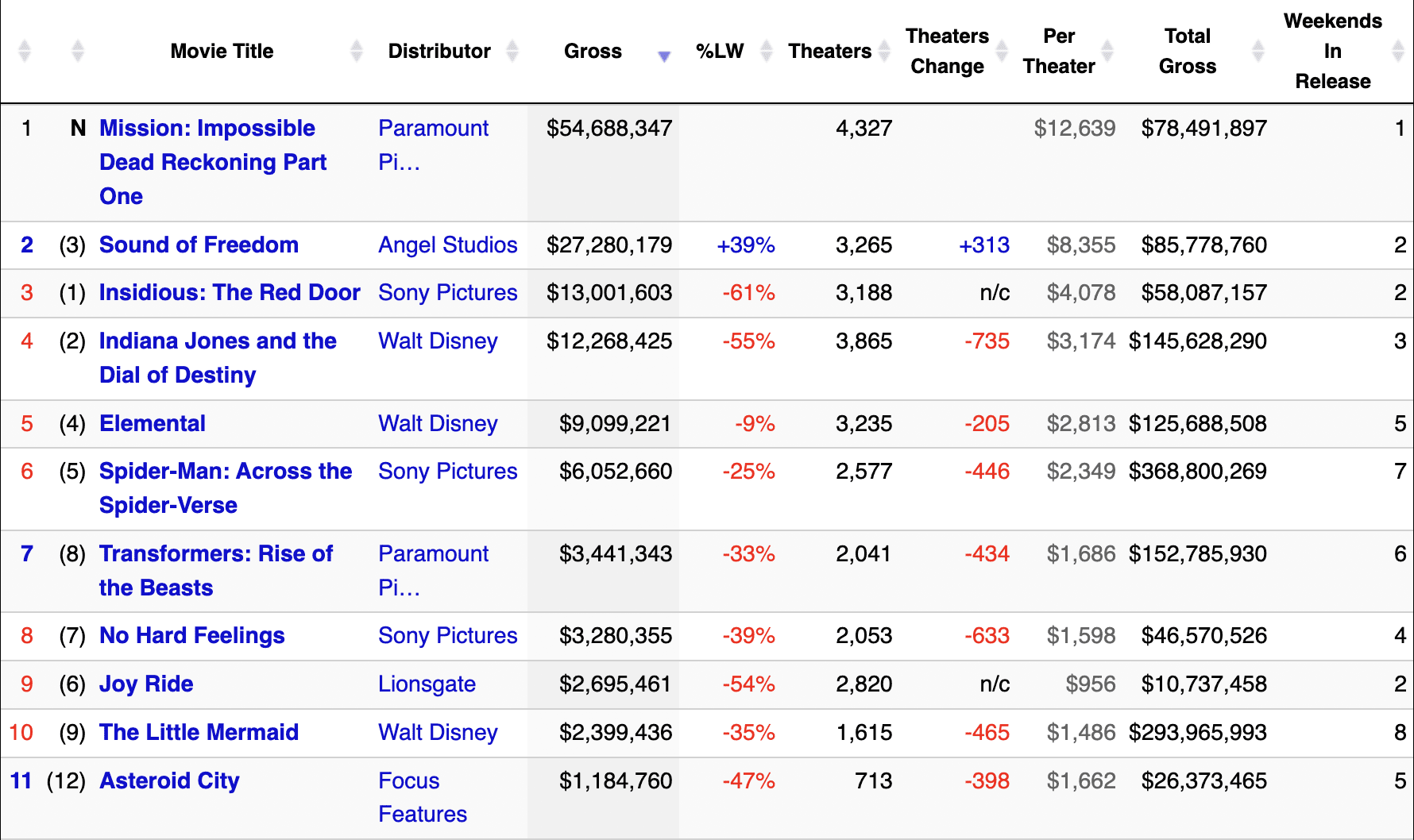Select the gross value $1,184,760

pos(616,781)
